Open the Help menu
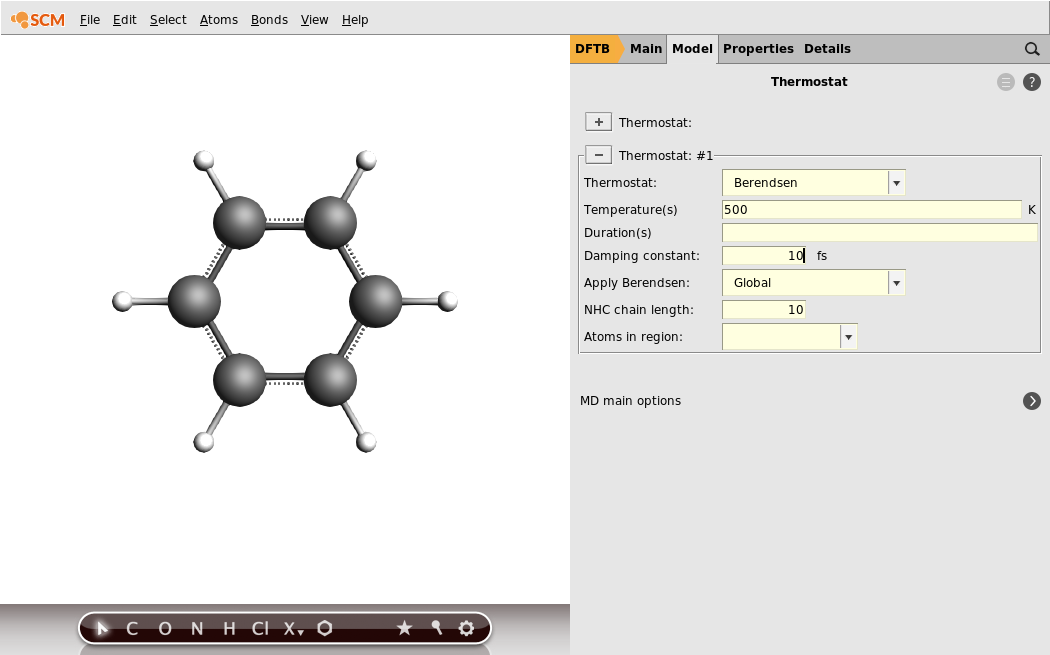Screen dimensions: 1050x655 point(355,19)
